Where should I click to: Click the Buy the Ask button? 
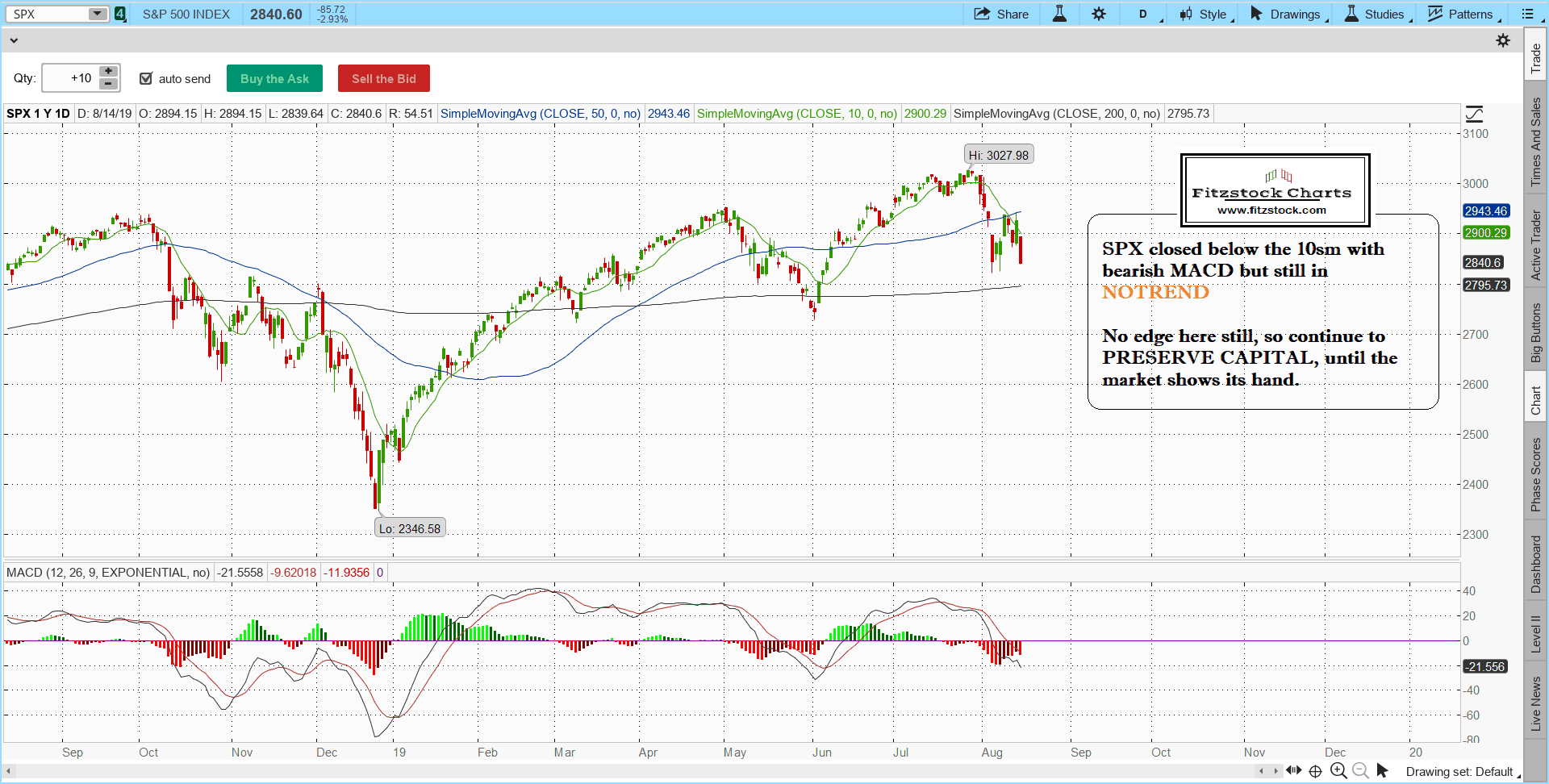274,78
